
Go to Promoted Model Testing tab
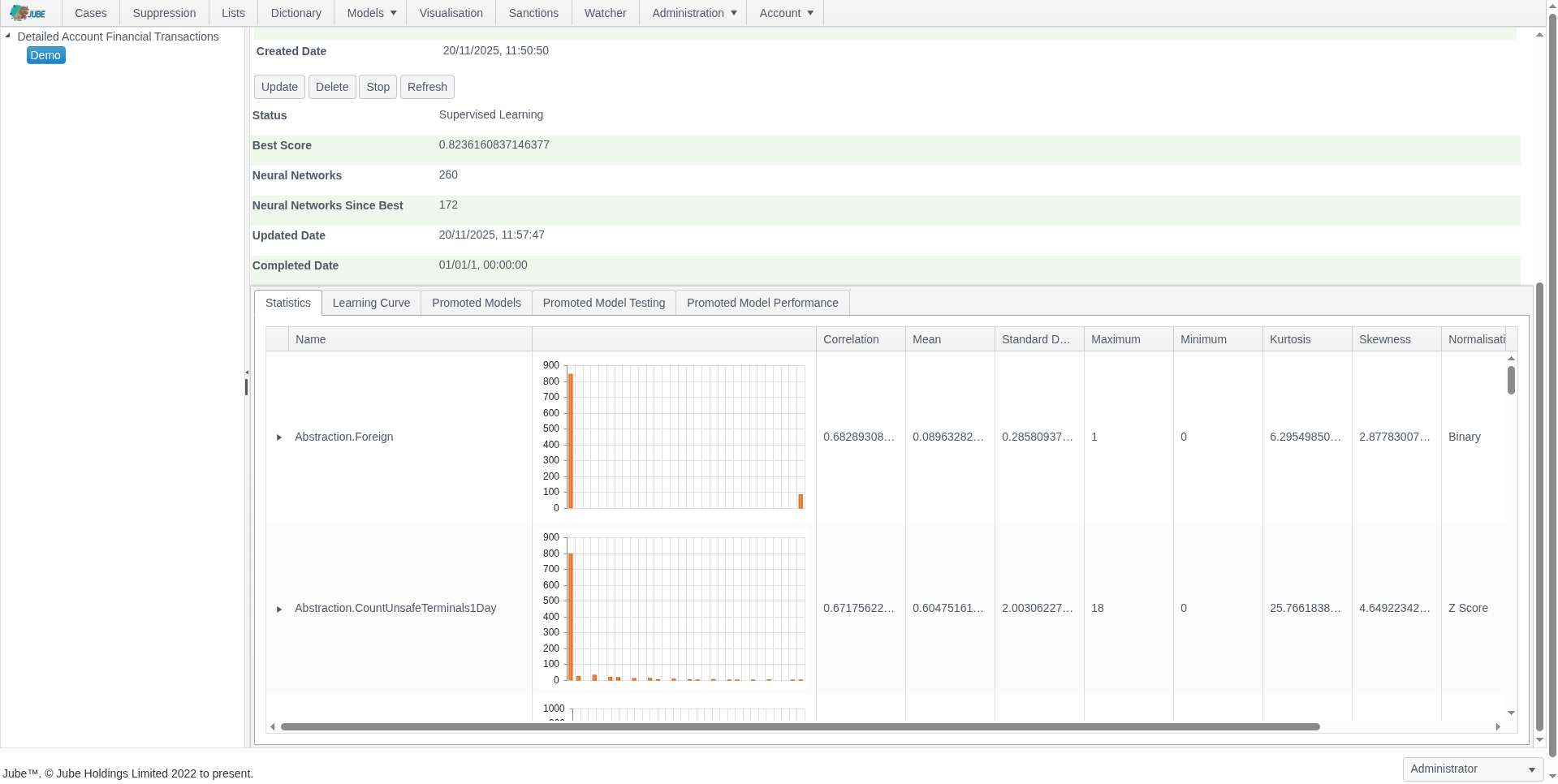click(x=603, y=303)
